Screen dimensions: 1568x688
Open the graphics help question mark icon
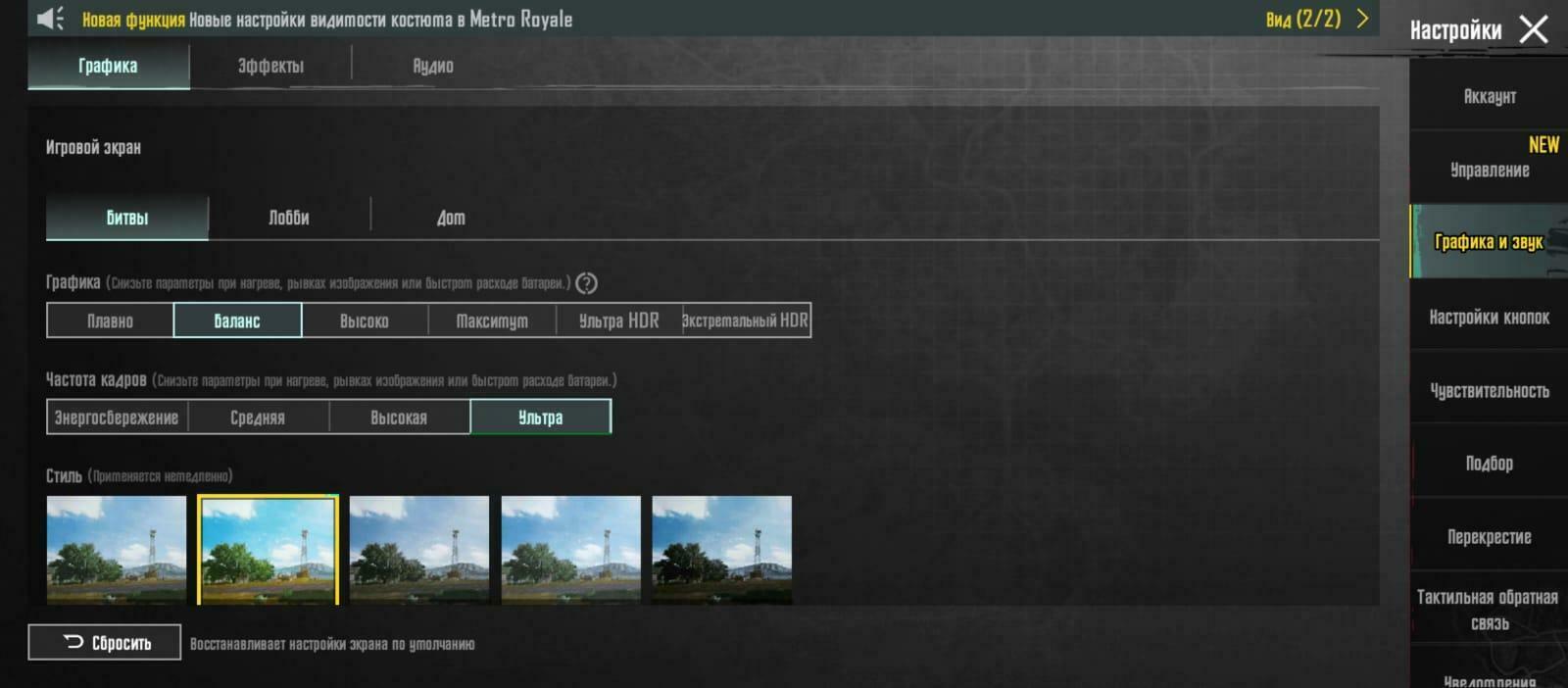point(586,283)
